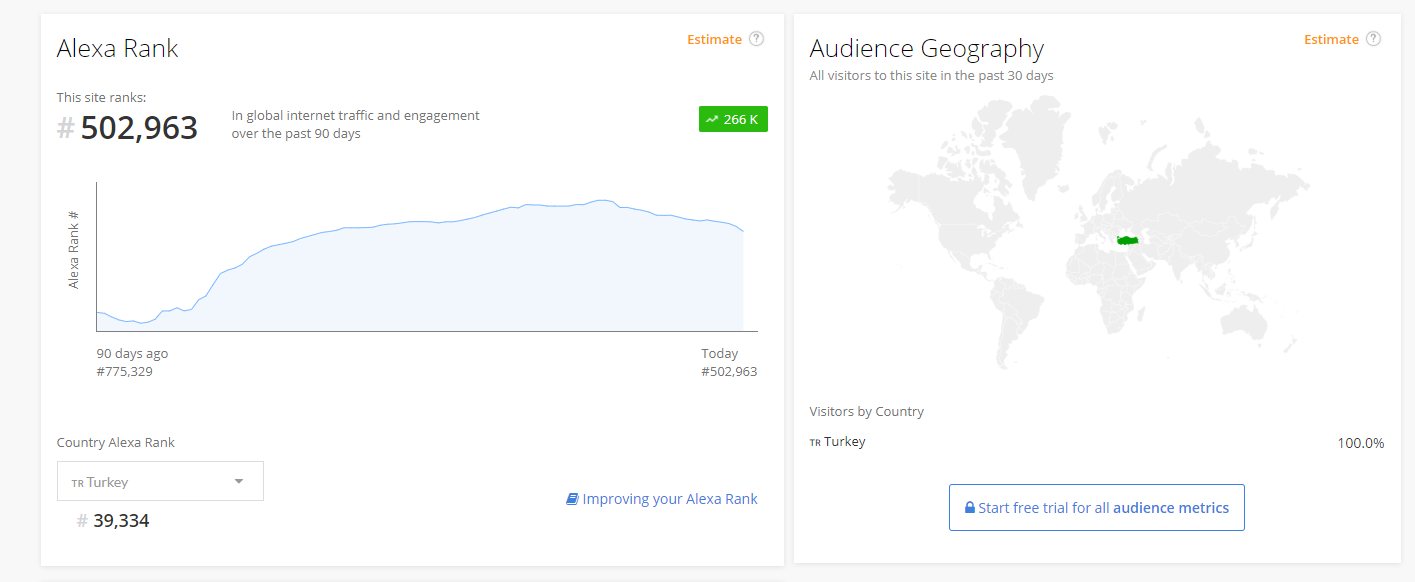Click the #502,963 value under Today
Screen dimensions: 1415x582
click(x=729, y=372)
